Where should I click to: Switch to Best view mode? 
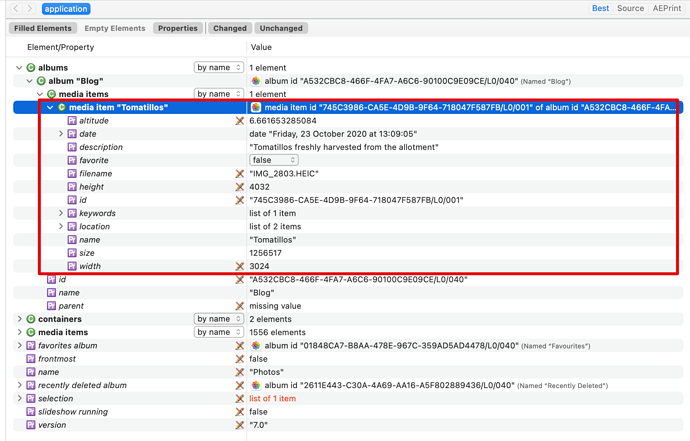click(x=600, y=8)
